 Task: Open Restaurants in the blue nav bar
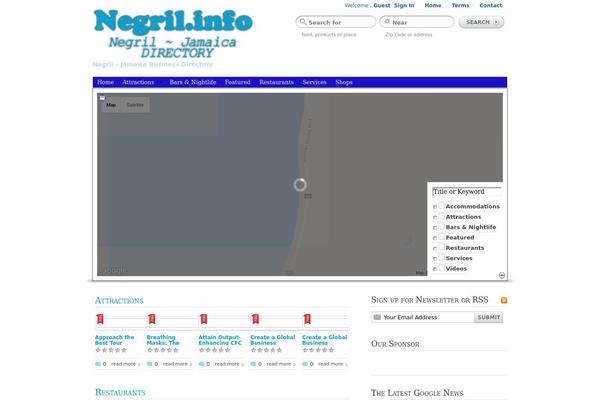(276, 82)
